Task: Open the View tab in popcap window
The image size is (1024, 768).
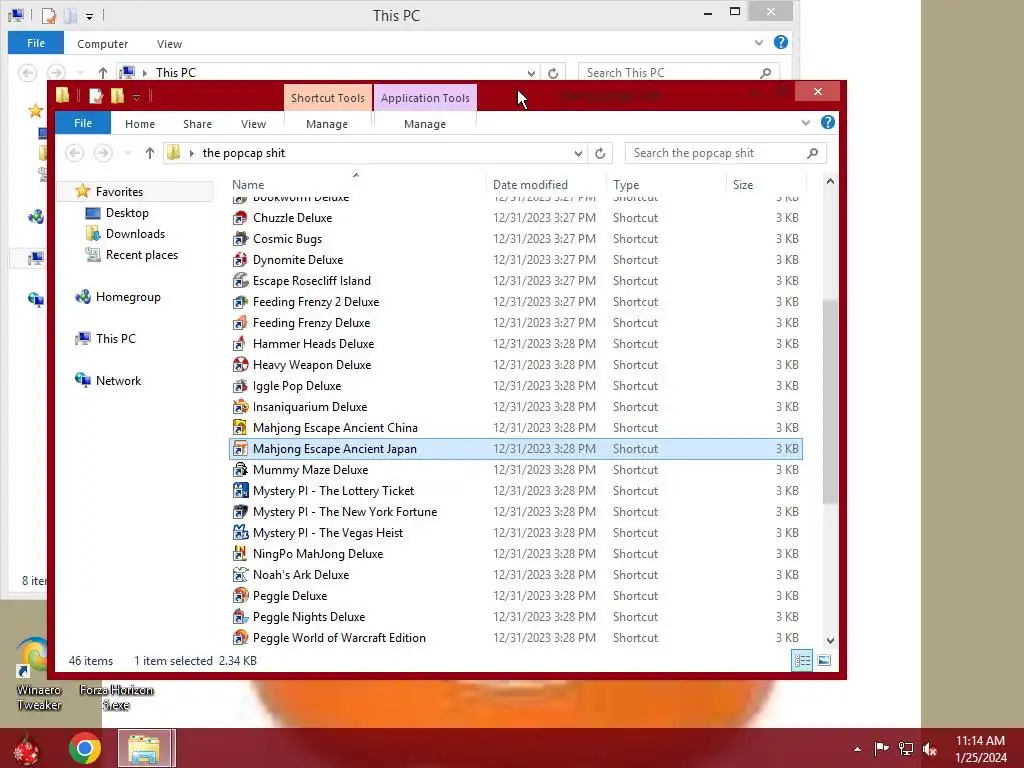Action: (x=253, y=124)
